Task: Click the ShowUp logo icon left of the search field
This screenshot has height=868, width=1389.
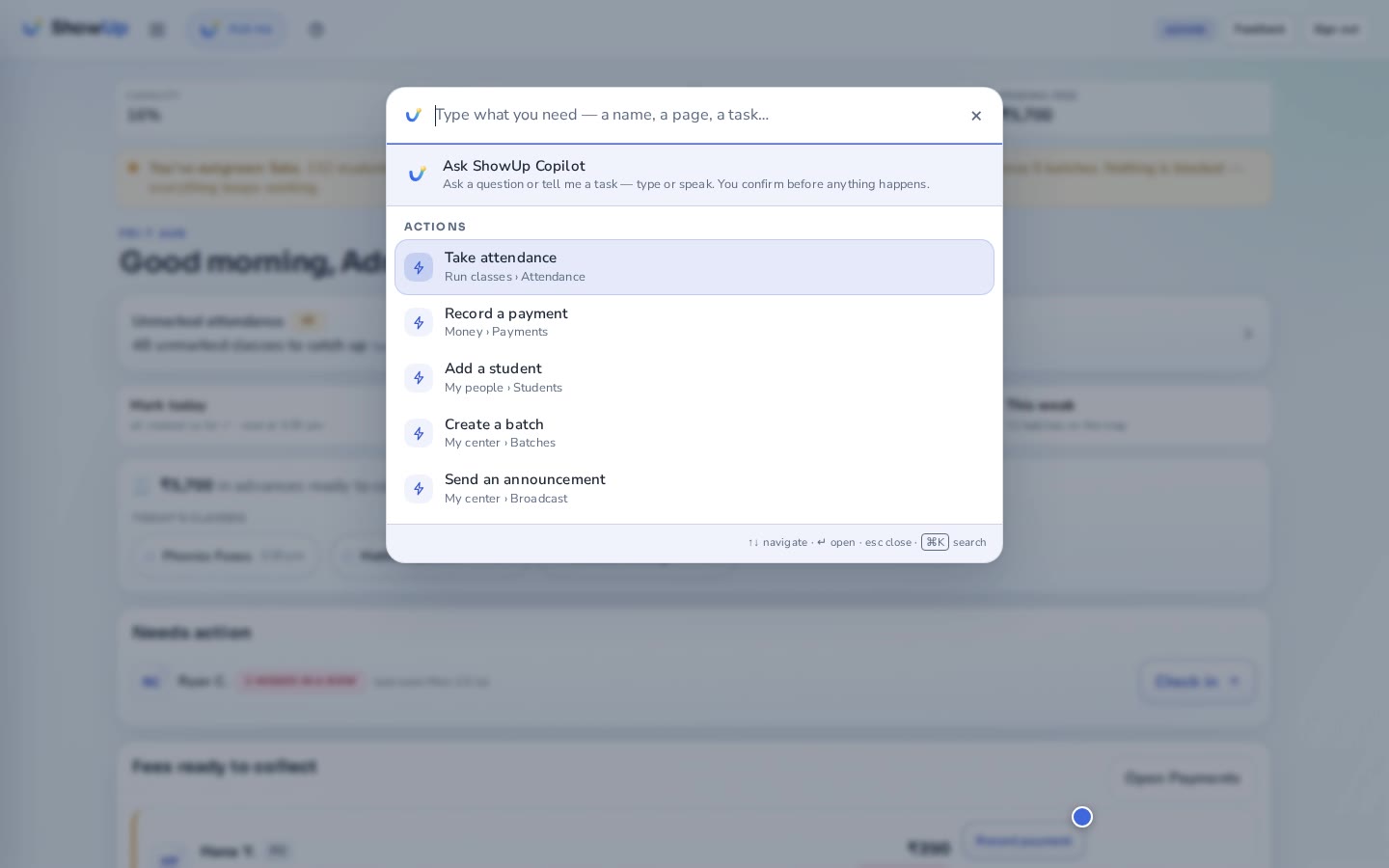Action: point(413,115)
